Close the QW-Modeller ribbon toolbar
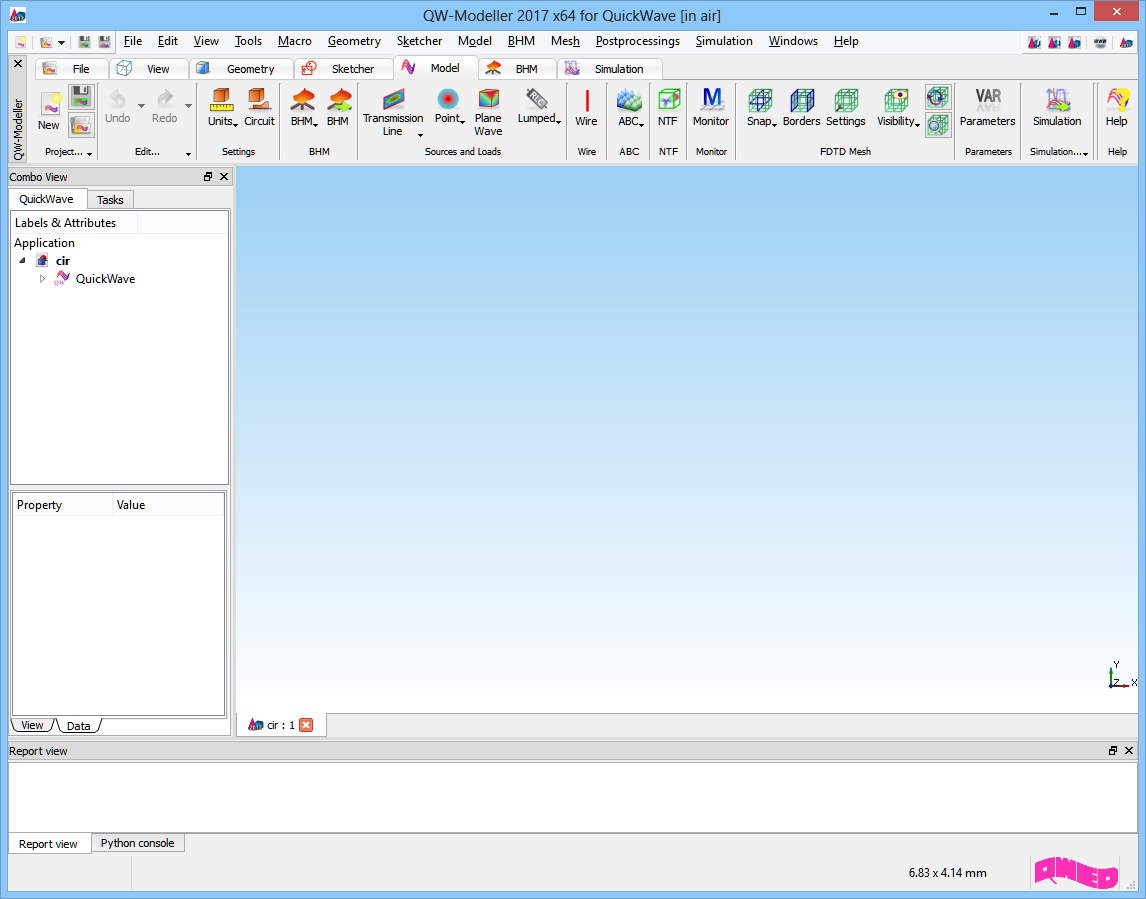Image resolution: width=1146 pixels, height=899 pixels. coord(18,64)
